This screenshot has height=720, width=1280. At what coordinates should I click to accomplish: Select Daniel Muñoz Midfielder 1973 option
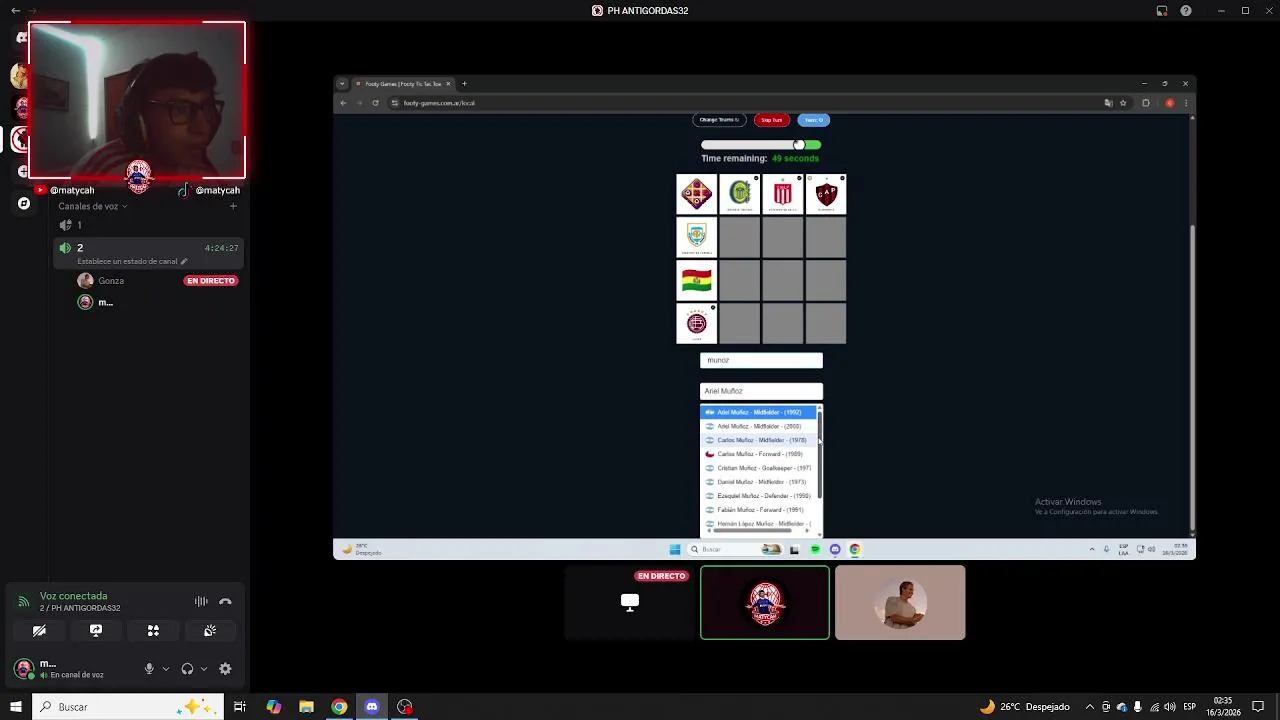pos(758,482)
